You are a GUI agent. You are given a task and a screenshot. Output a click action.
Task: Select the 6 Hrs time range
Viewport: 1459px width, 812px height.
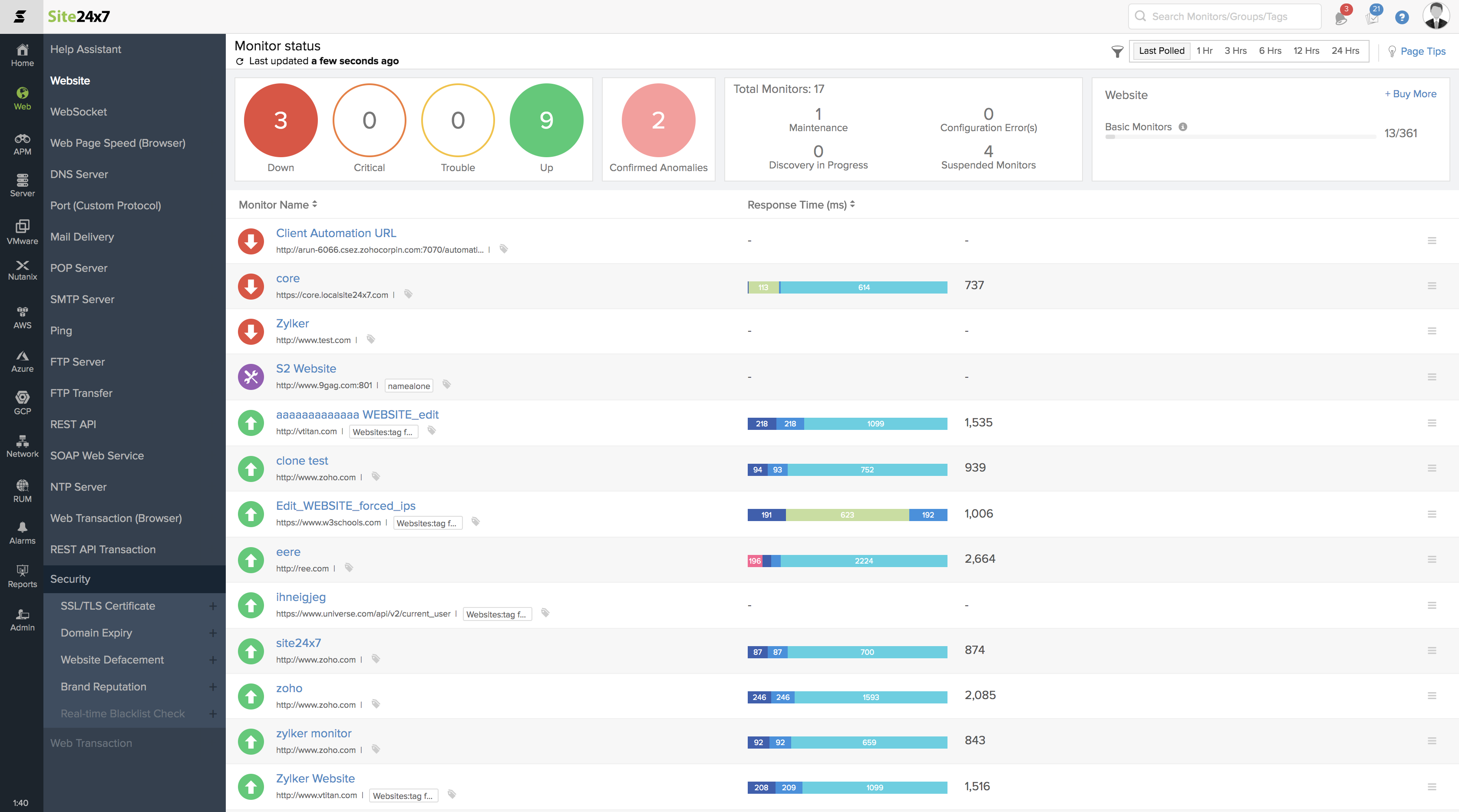pyautogui.click(x=1270, y=51)
